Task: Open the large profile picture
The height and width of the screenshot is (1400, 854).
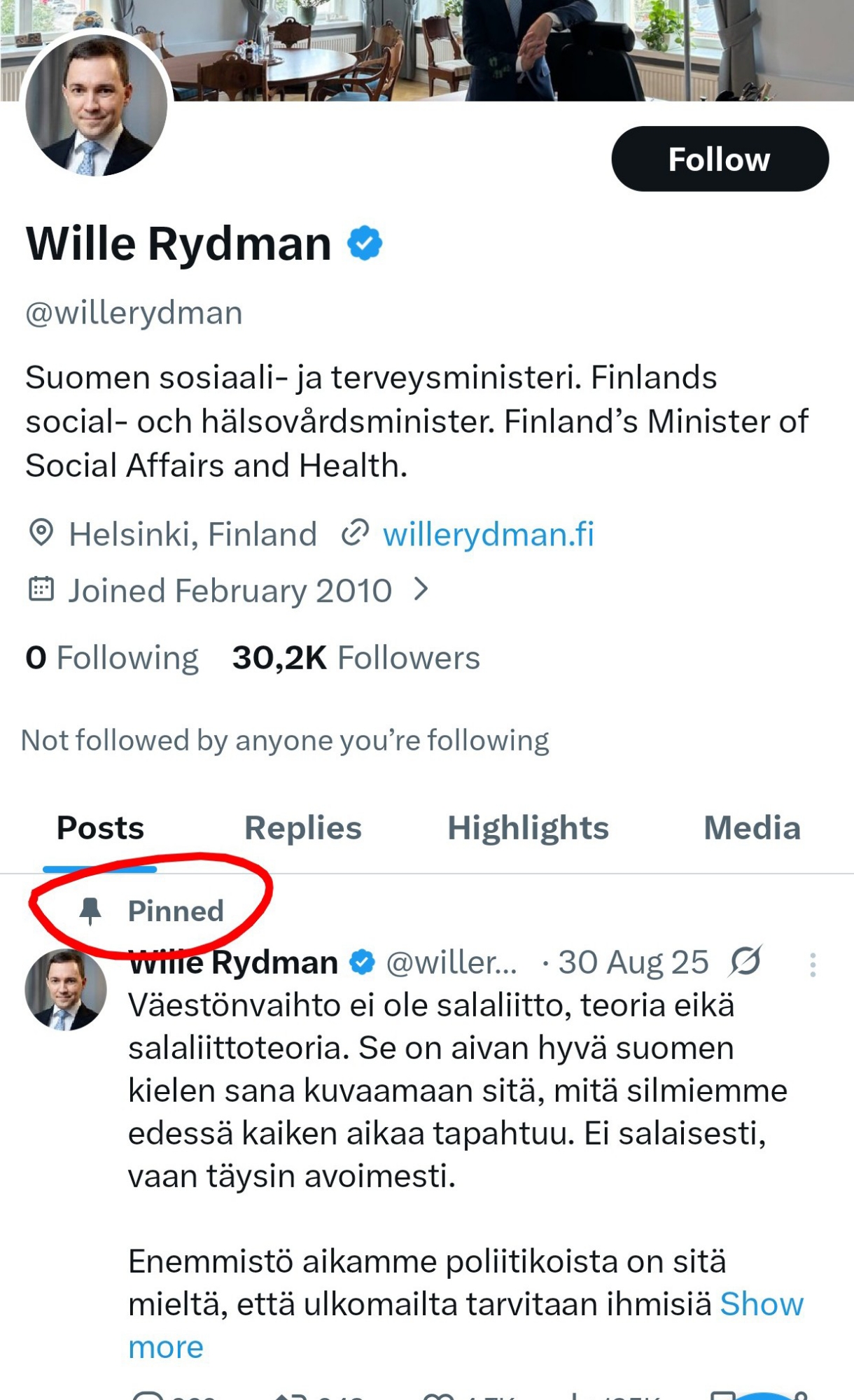Action: (96, 105)
